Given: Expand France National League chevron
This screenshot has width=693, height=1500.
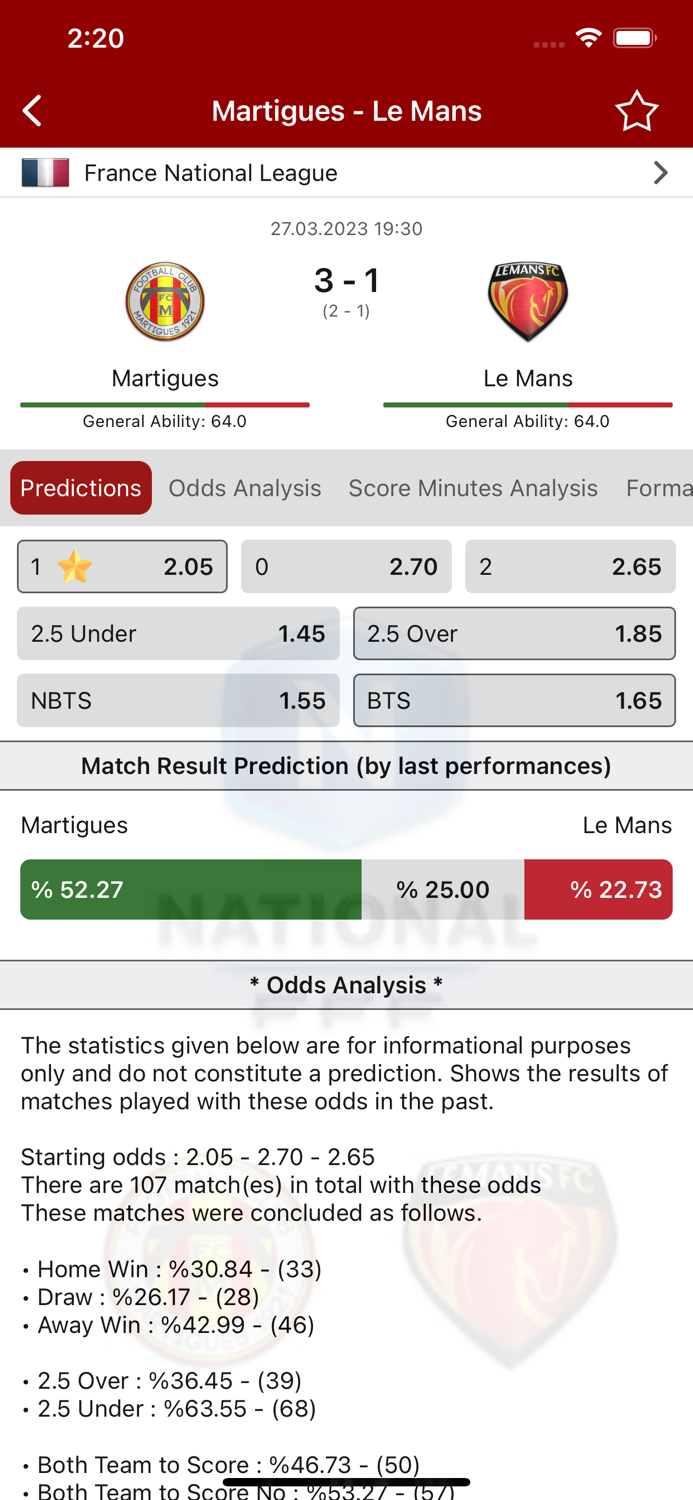Looking at the screenshot, I should pos(660,173).
